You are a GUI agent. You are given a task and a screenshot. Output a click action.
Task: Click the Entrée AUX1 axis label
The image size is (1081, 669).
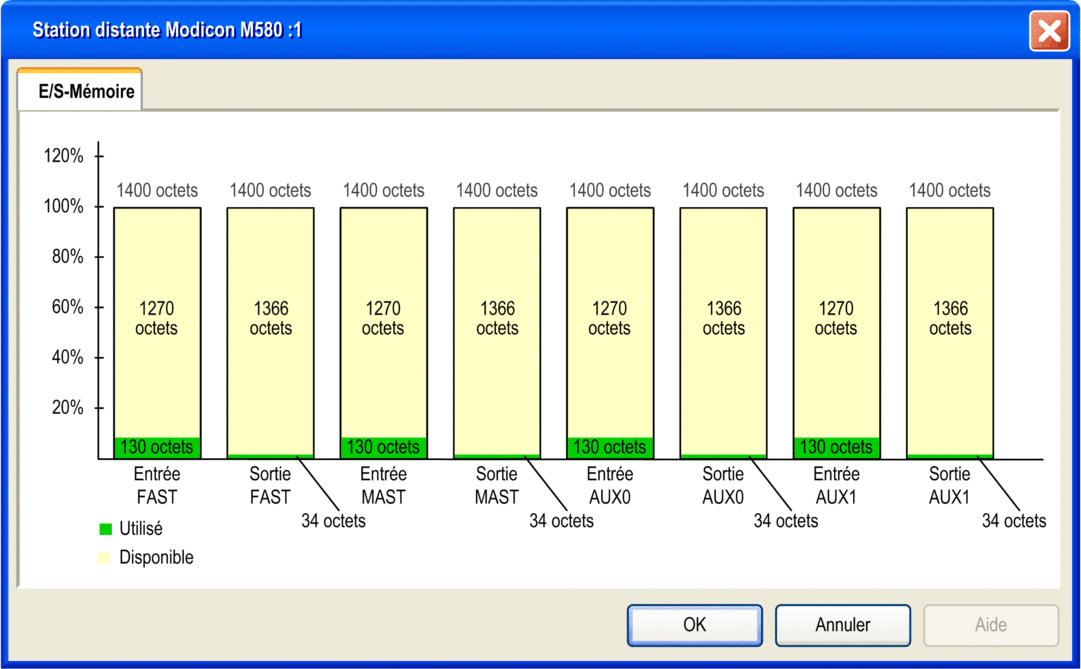[x=836, y=486]
